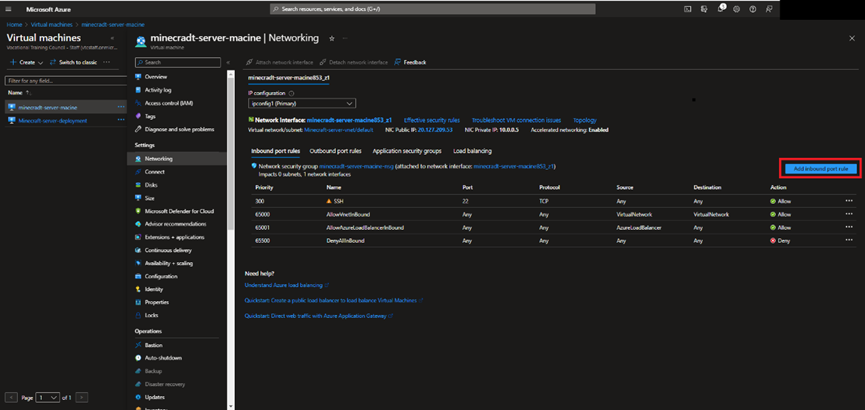Open Directories and subscriptions filter icon
Screen dimensions: 865x410
(x=704, y=9)
